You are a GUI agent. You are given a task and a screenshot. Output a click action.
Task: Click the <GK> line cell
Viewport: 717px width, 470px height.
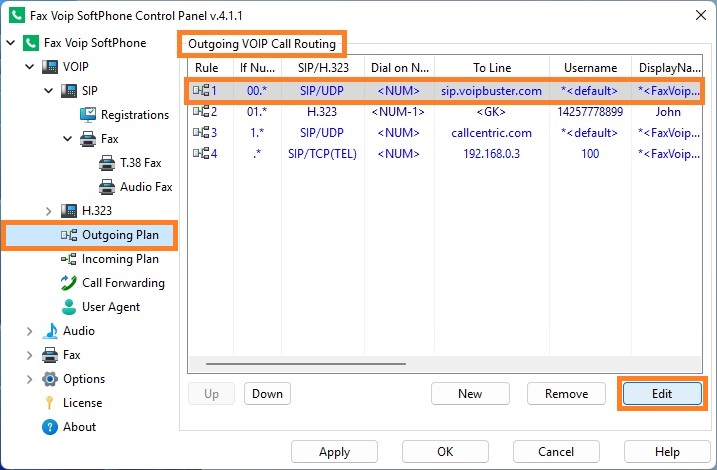click(x=491, y=112)
